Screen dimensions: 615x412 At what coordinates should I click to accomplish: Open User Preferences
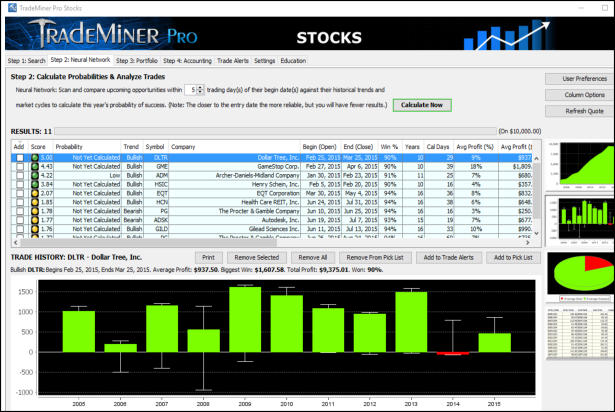[580, 79]
